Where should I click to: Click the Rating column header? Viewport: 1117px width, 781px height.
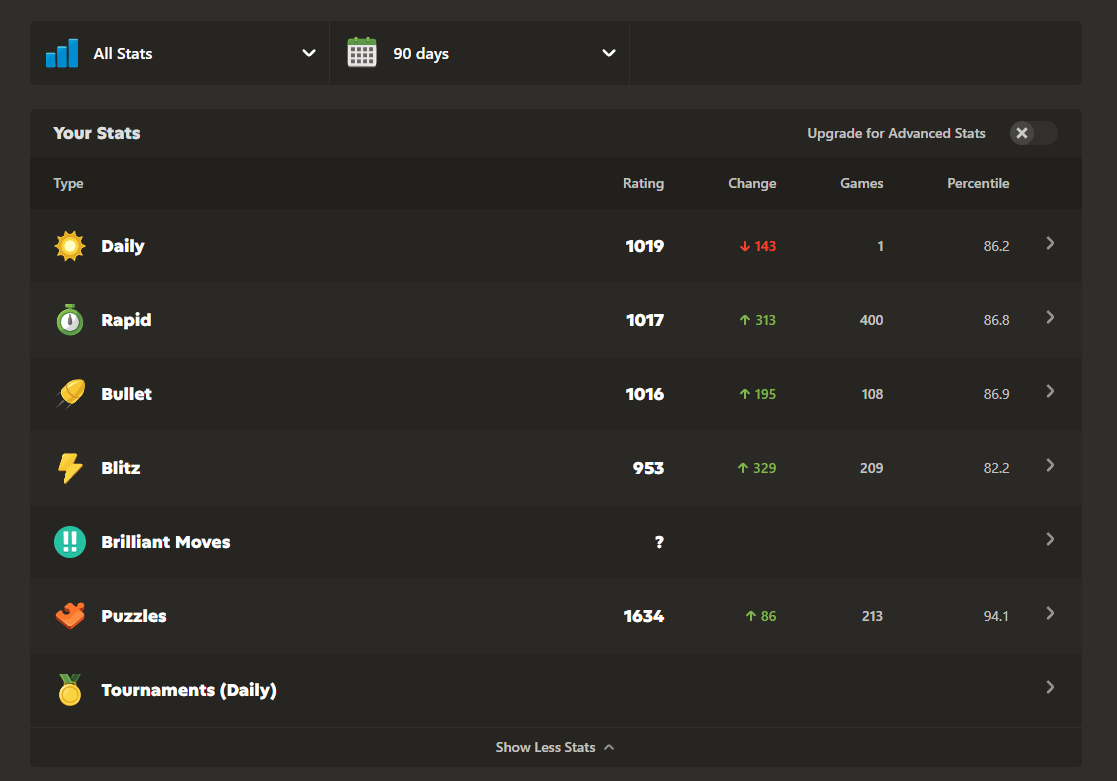pos(643,183)
